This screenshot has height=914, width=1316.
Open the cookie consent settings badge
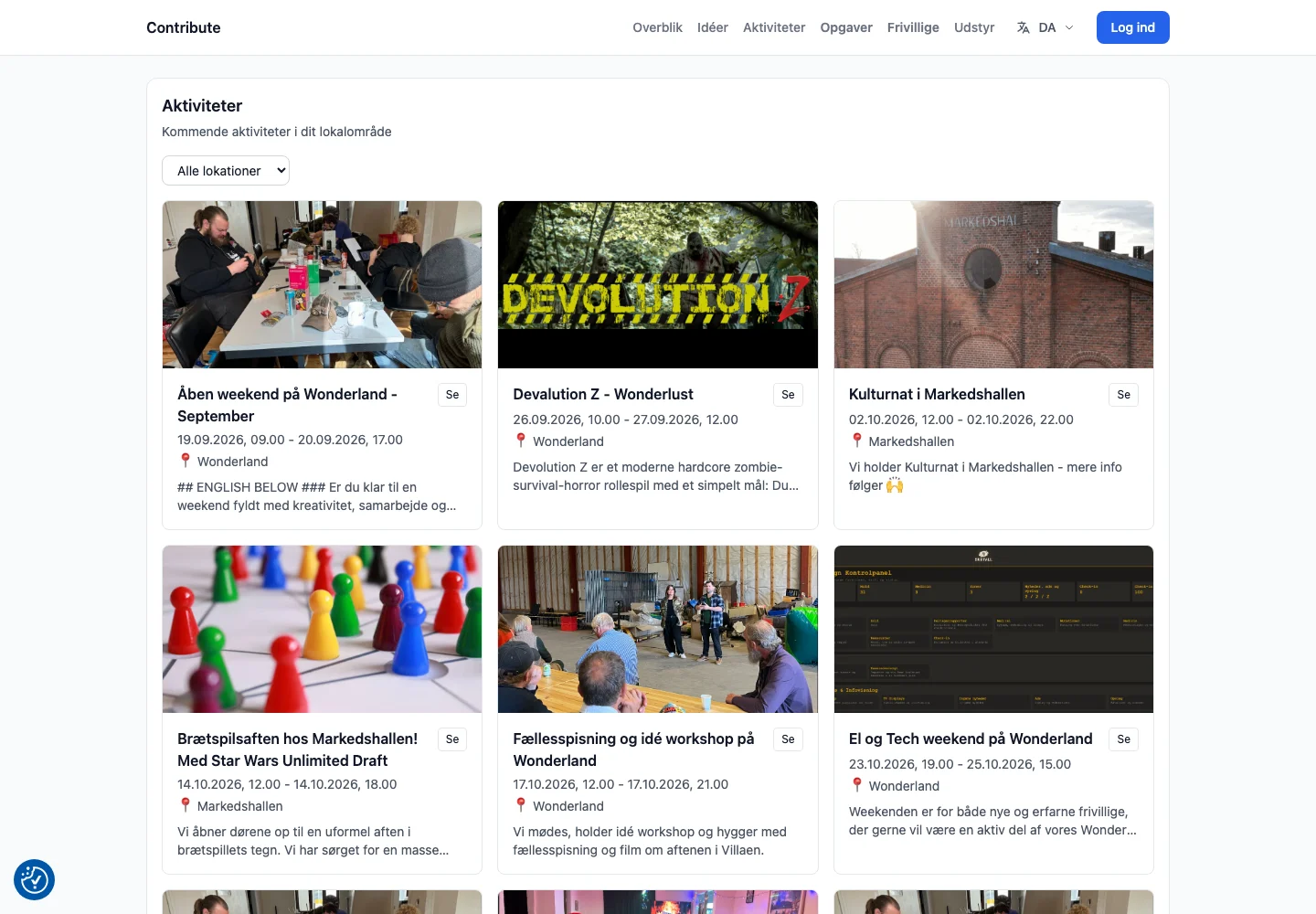click(x=35, y=879)
